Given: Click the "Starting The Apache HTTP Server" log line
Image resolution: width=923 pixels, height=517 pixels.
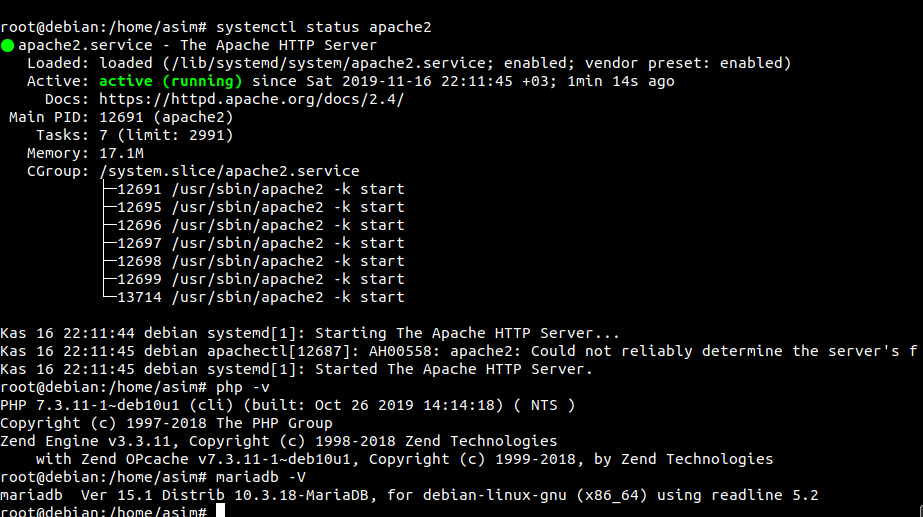Looking at the screenshot, I should coord(310,333).
